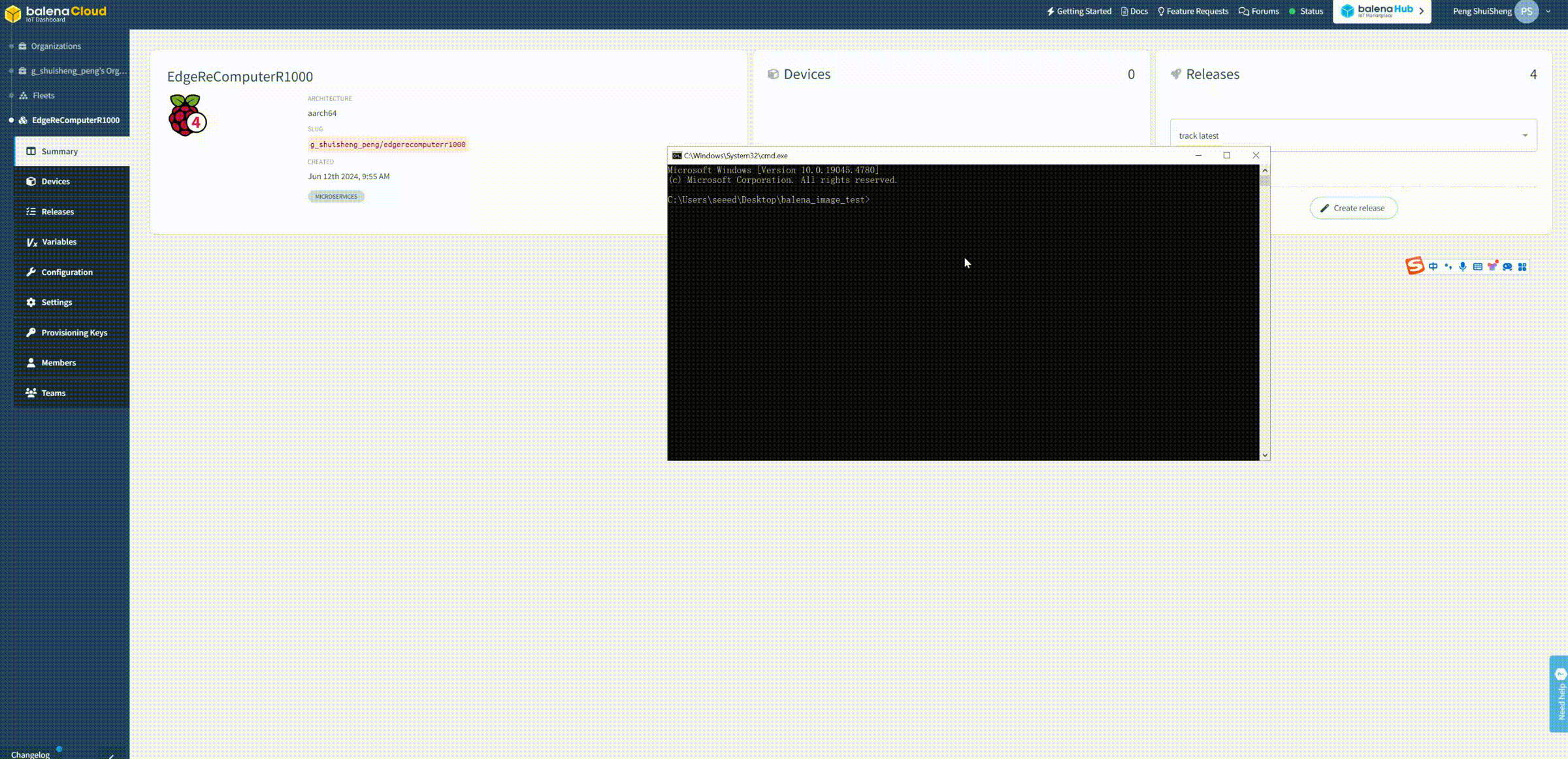
Task: Open the Variables menu item
Action: (72, 242)
